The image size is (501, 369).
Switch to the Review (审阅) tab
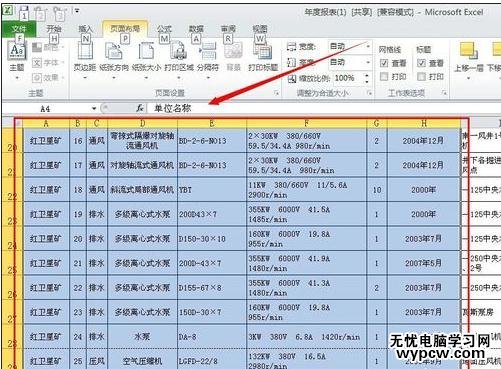coord(228,29)
